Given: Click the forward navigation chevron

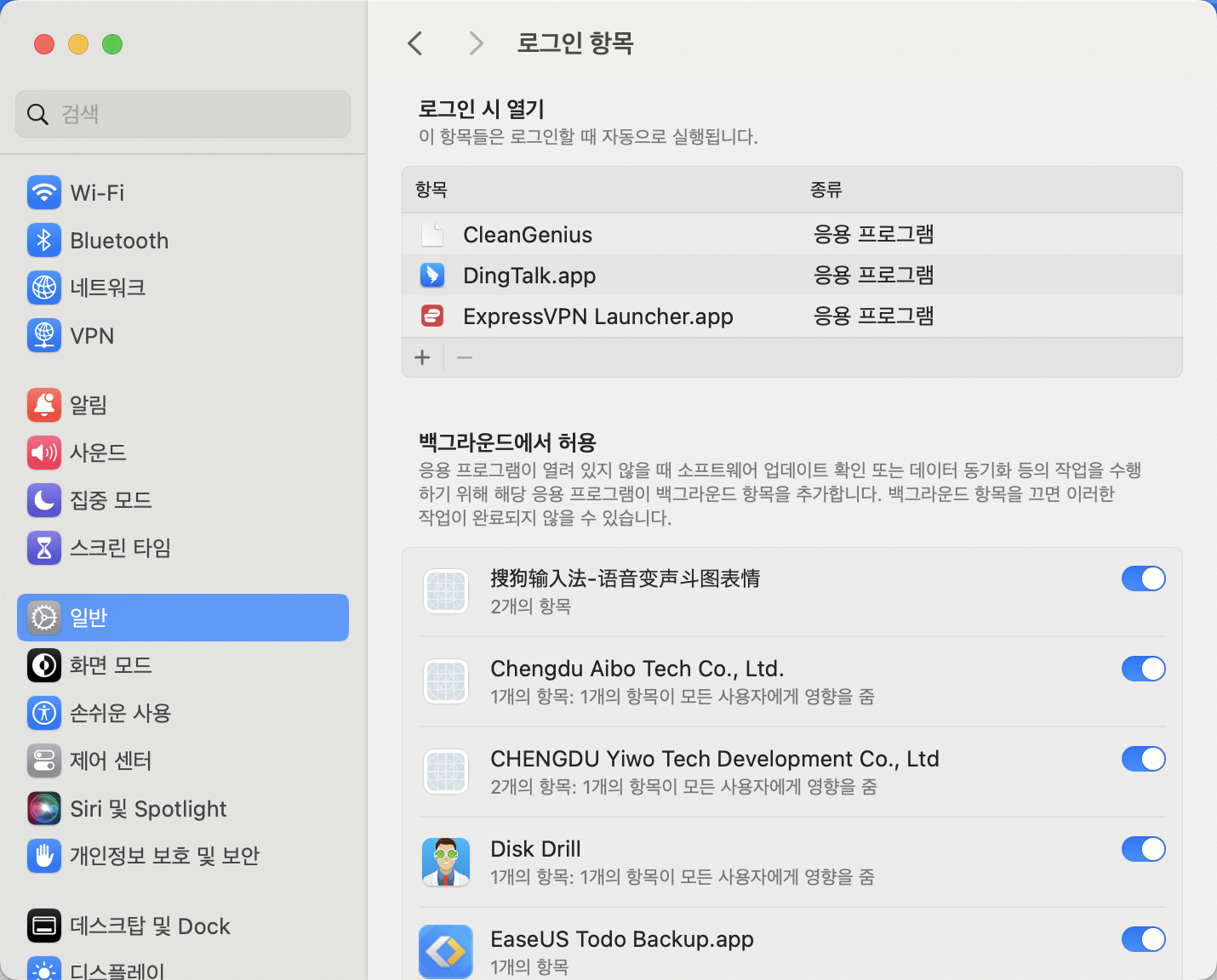Looking at the screenshot, I should click(476, 43).
